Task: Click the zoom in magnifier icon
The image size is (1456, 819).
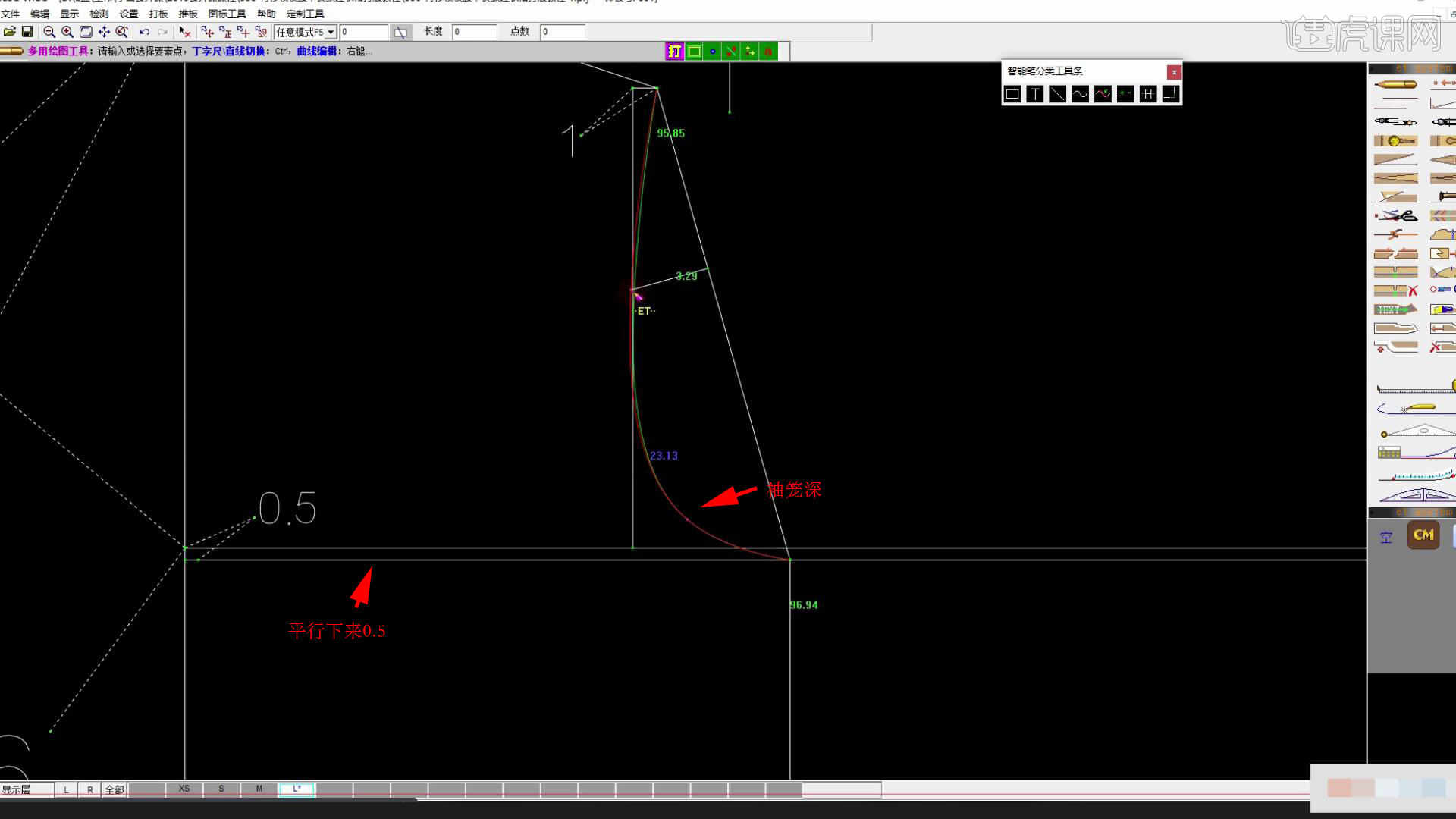Action: [67, 32]
